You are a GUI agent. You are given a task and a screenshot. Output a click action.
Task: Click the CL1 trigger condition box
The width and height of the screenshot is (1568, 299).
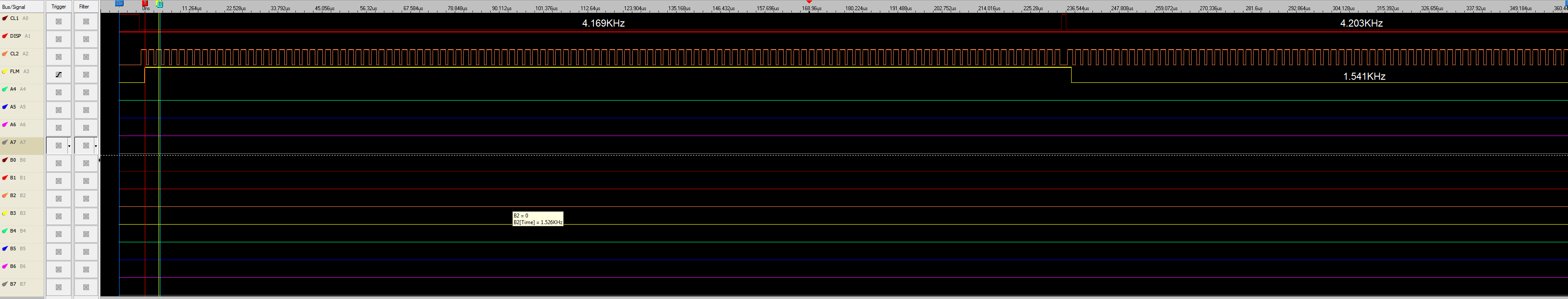(58, 21)
